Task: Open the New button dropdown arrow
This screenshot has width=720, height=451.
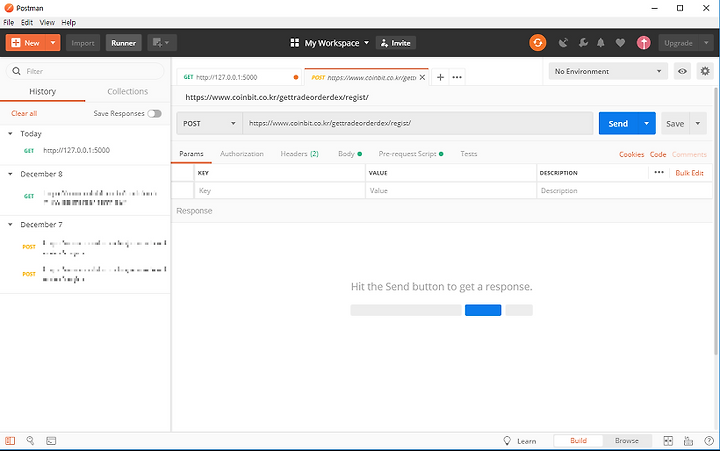Action: pyautogui.click(x=53, y=43)
